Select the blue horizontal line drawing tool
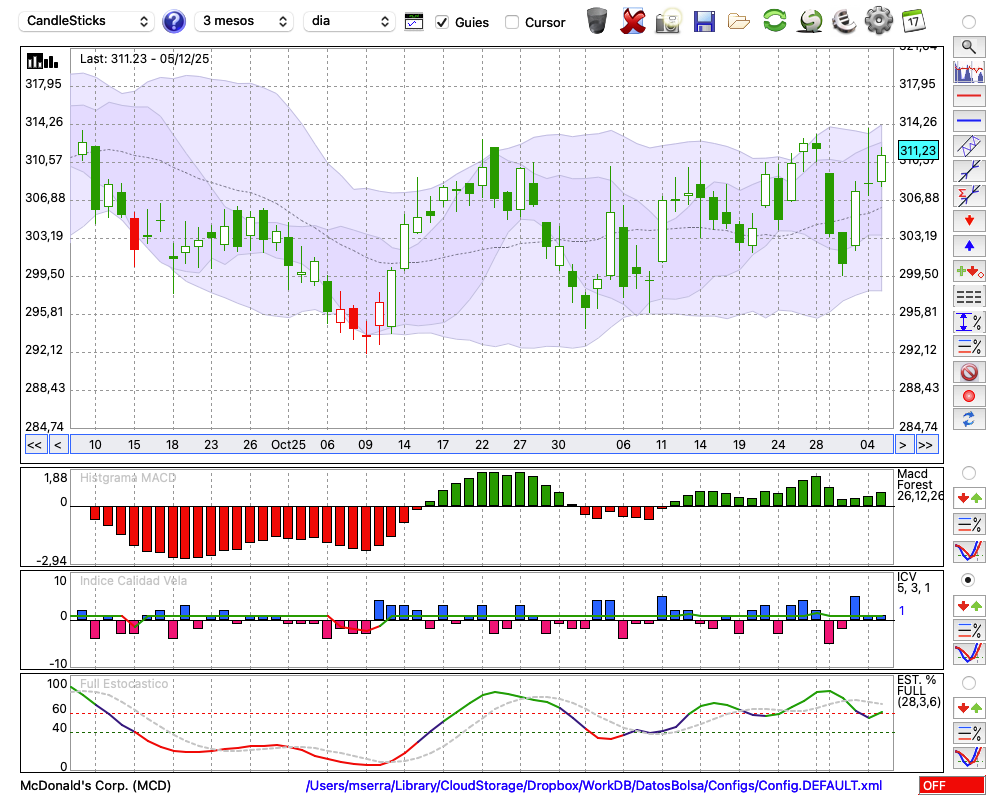 pyautogui.click(x=968, y=121)
